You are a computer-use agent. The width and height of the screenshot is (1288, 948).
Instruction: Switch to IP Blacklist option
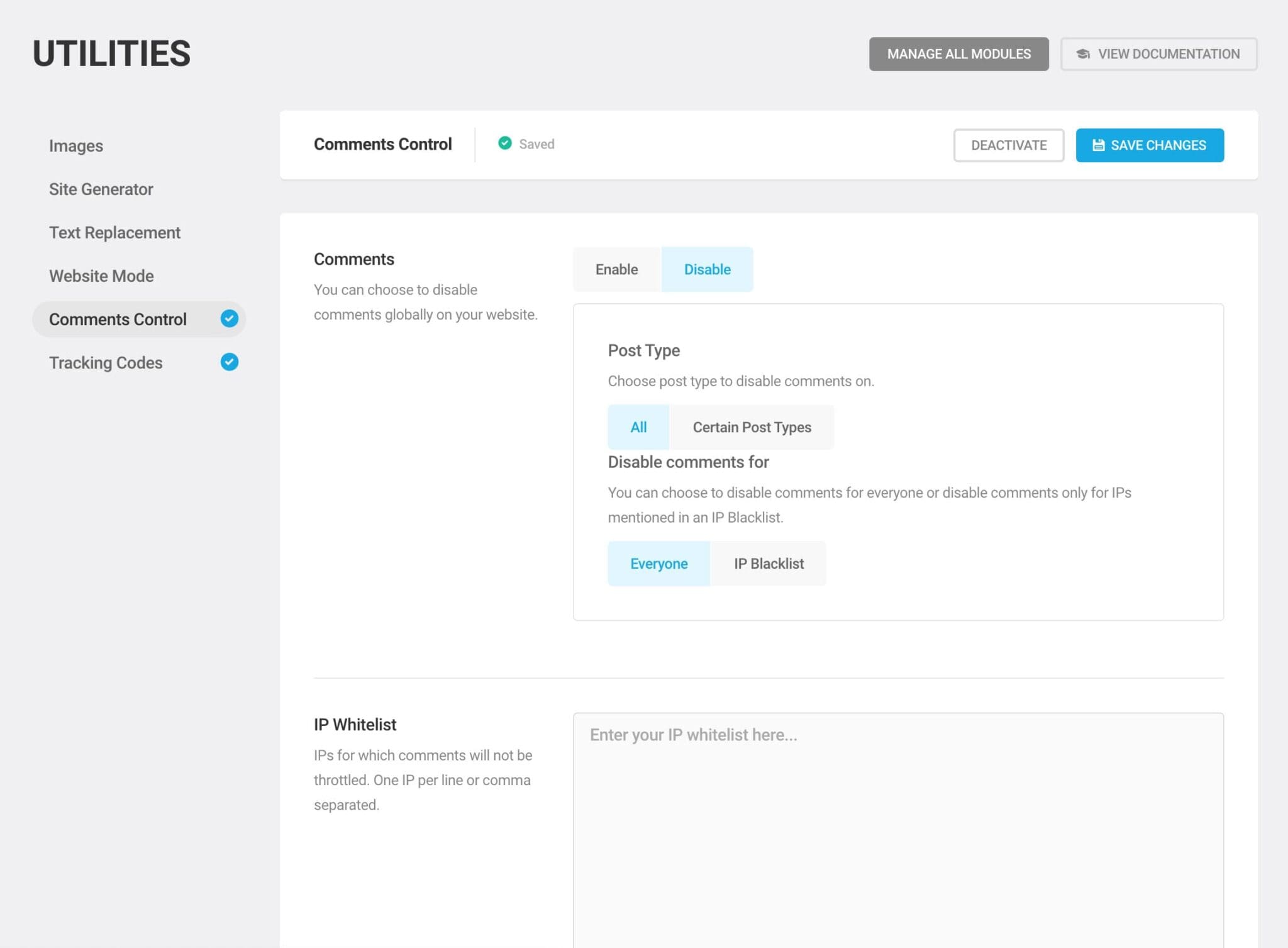pos(768,564)
